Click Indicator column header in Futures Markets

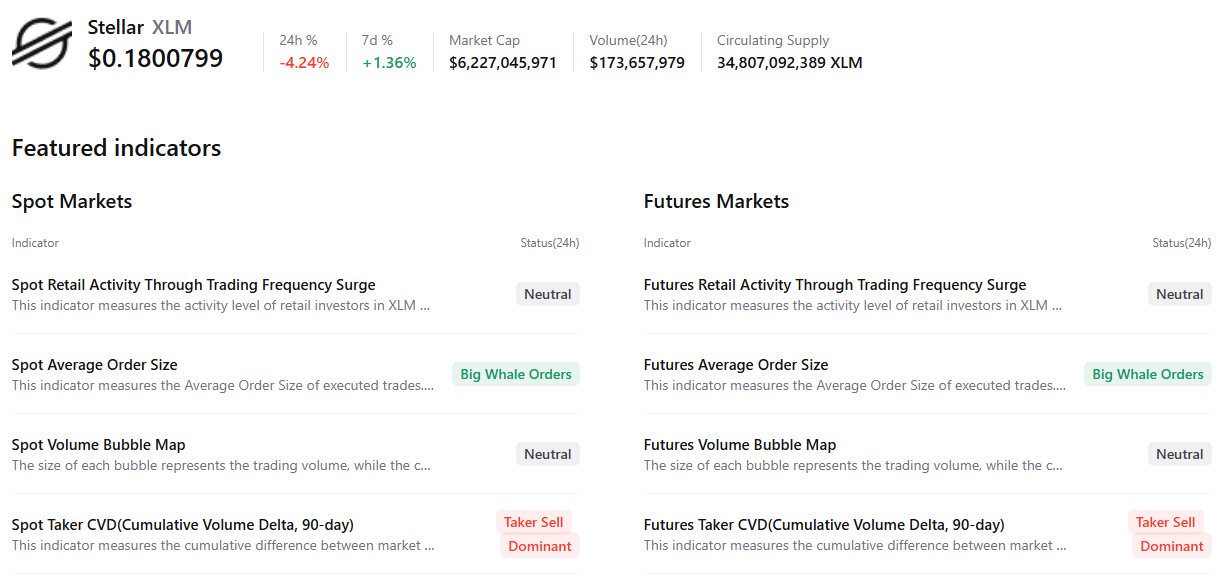coord(667,243)
